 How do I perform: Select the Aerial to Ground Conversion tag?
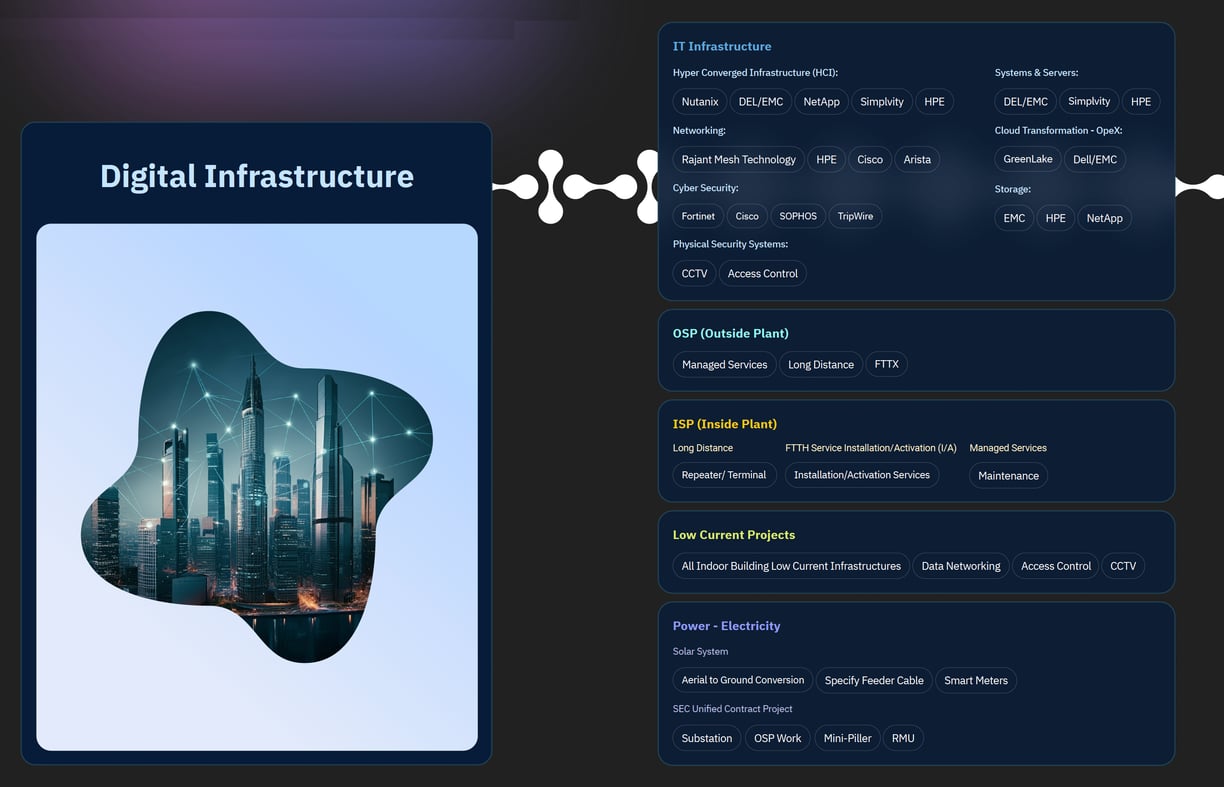pyautogui.click(x=743, y=681)
